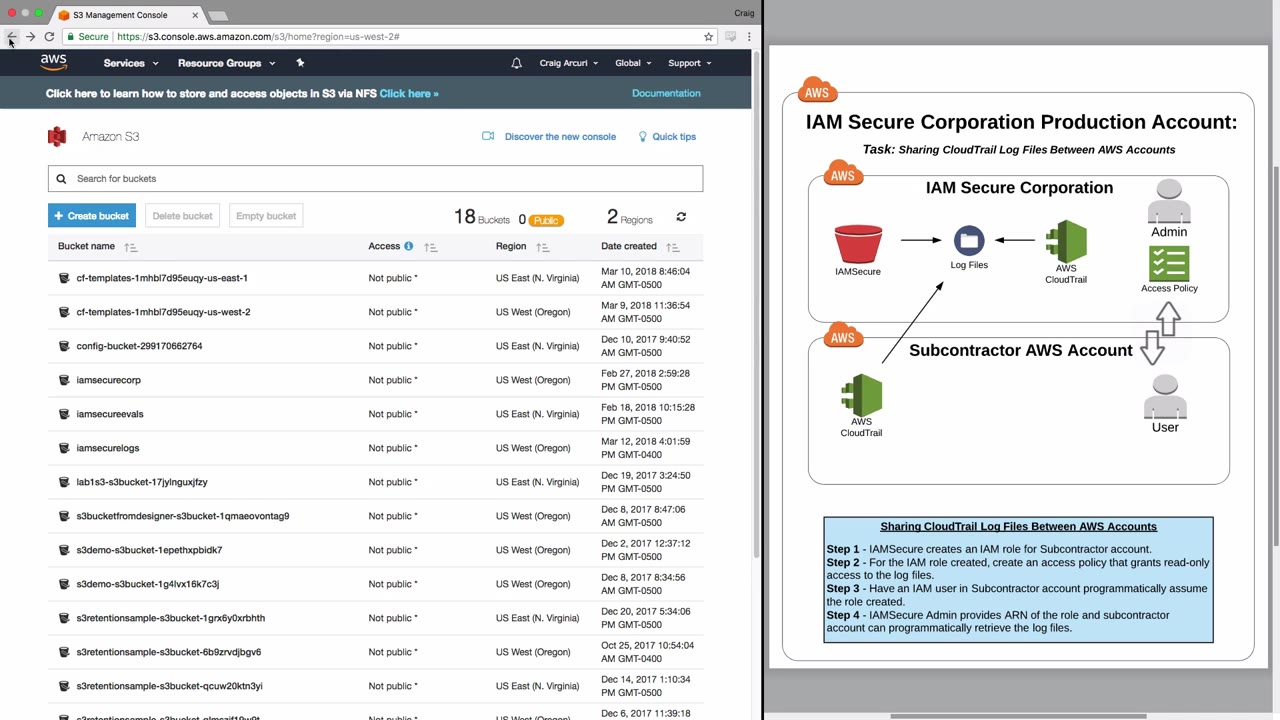Click the pin shortcut icon in AWS navbar

(300, 63)
